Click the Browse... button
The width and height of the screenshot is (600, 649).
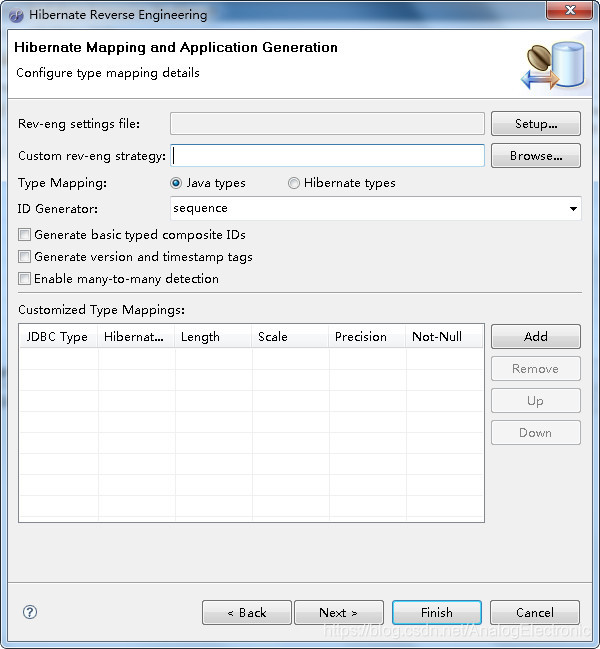point(536,156)
